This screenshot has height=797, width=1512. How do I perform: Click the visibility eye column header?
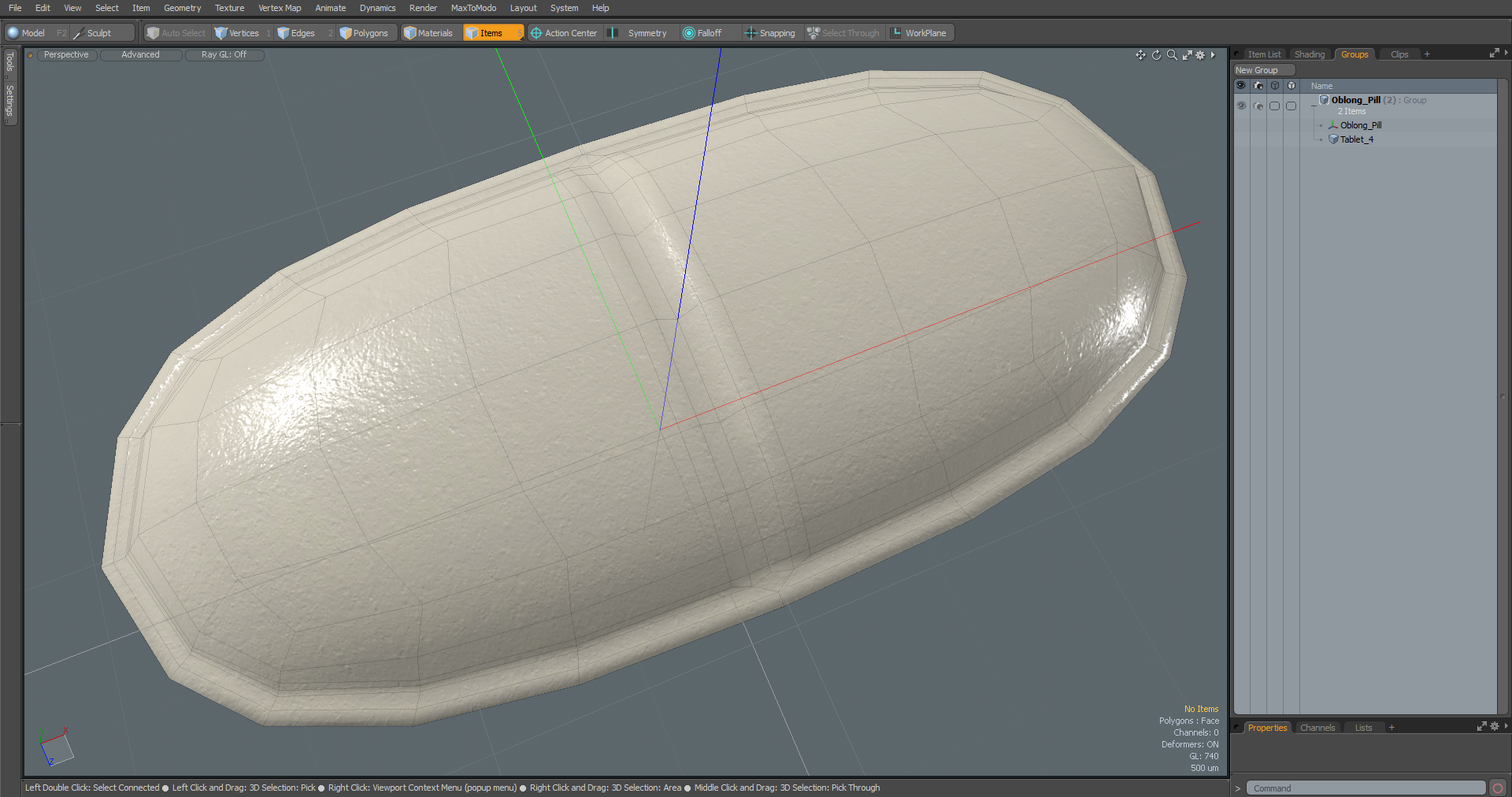click(x=1241, y=86)
